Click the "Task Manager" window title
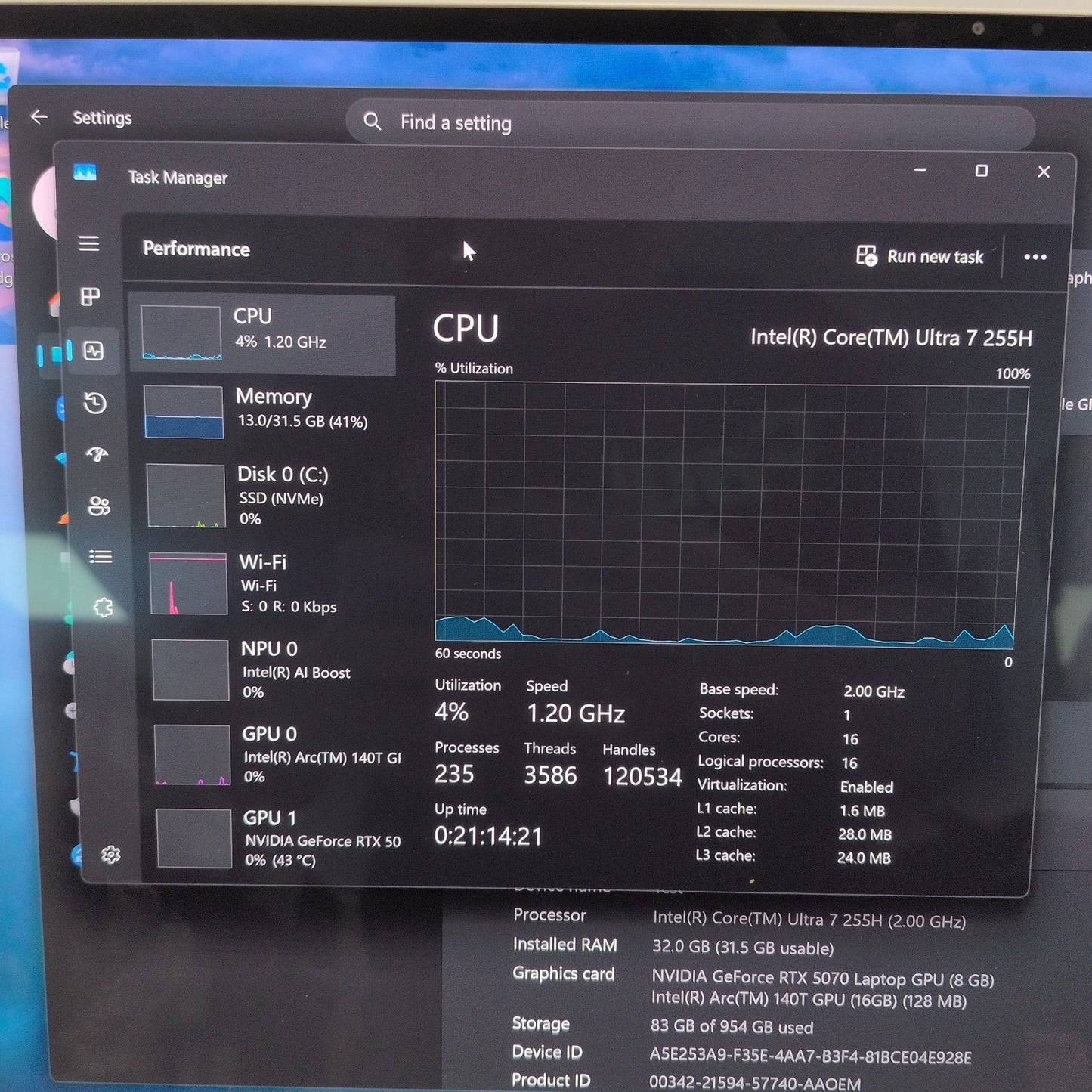The width and height of the screenshot is (1092, 1092). point(178,178)
